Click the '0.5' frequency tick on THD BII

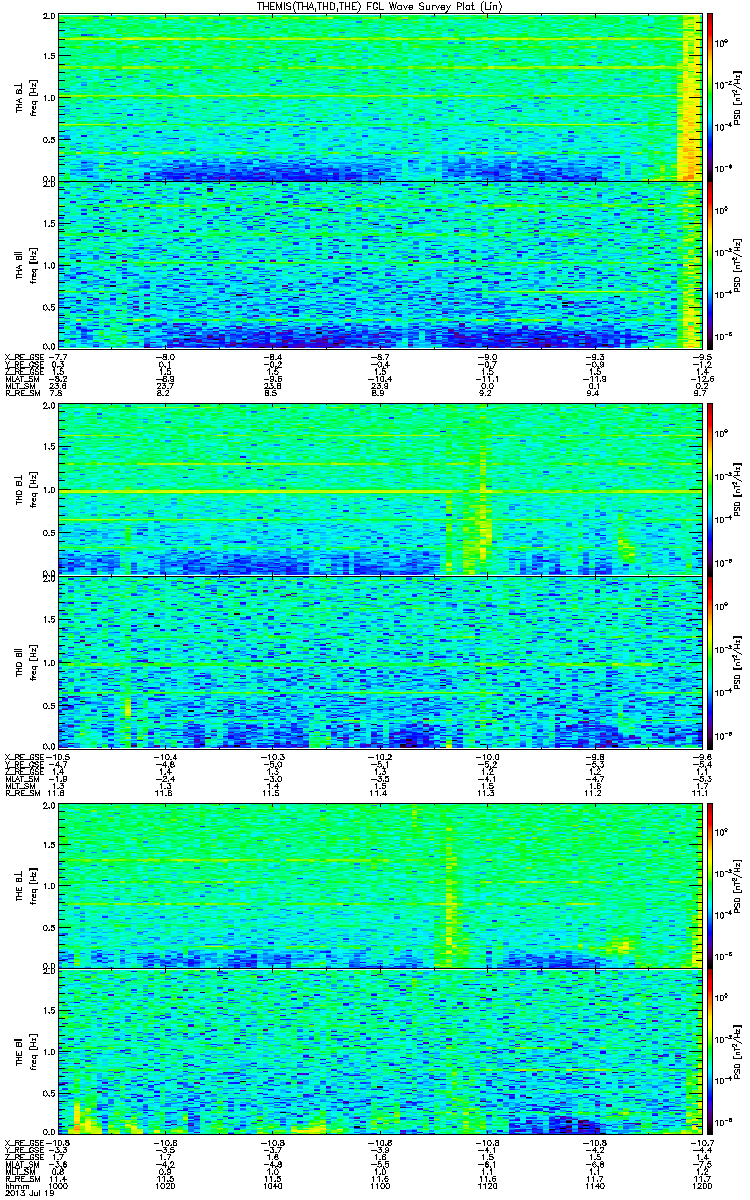click(50, 704)
